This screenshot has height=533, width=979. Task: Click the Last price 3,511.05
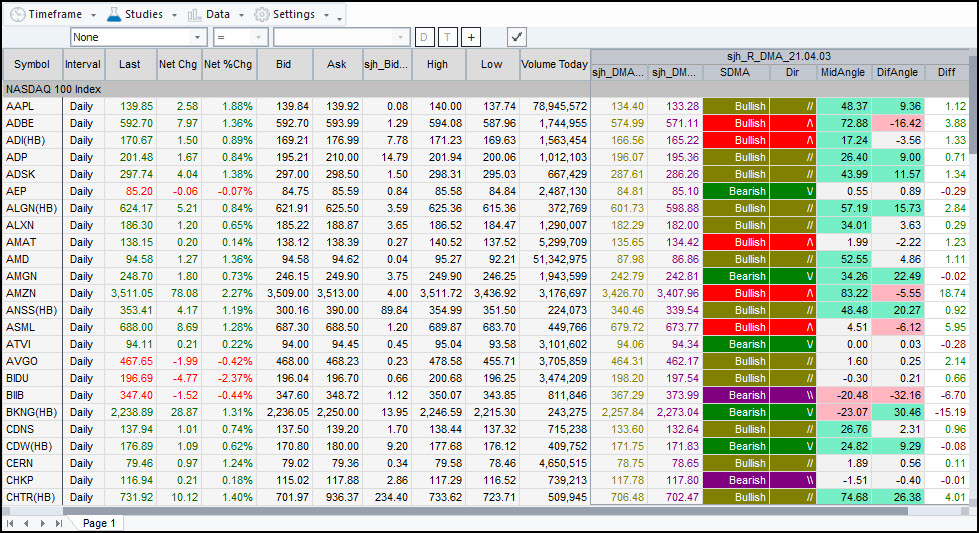point(132,293)
